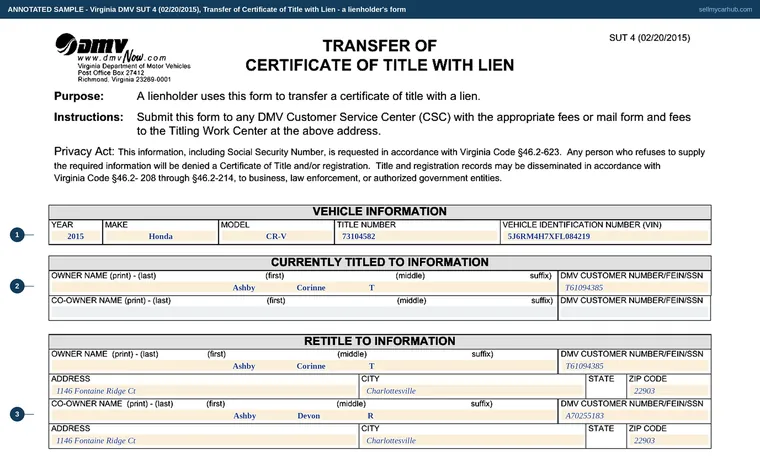Click the form number SUT 4 (02/20/2015)
The height and width of the screenshot is (456, 760).
coord(649,38)
